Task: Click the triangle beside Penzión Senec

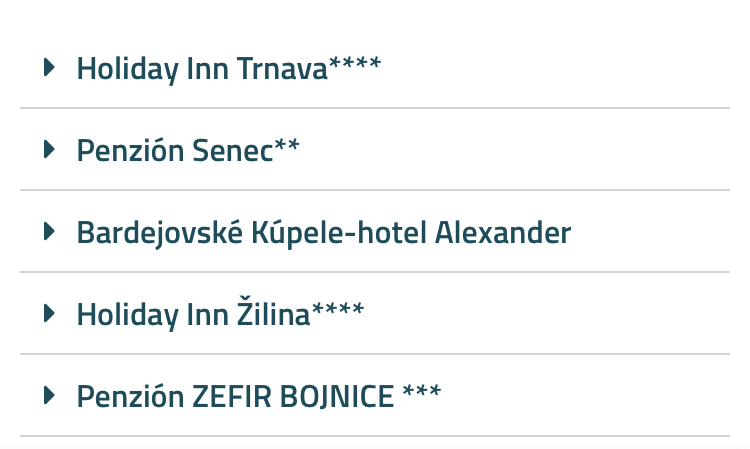Action: (x=48, y=150)
